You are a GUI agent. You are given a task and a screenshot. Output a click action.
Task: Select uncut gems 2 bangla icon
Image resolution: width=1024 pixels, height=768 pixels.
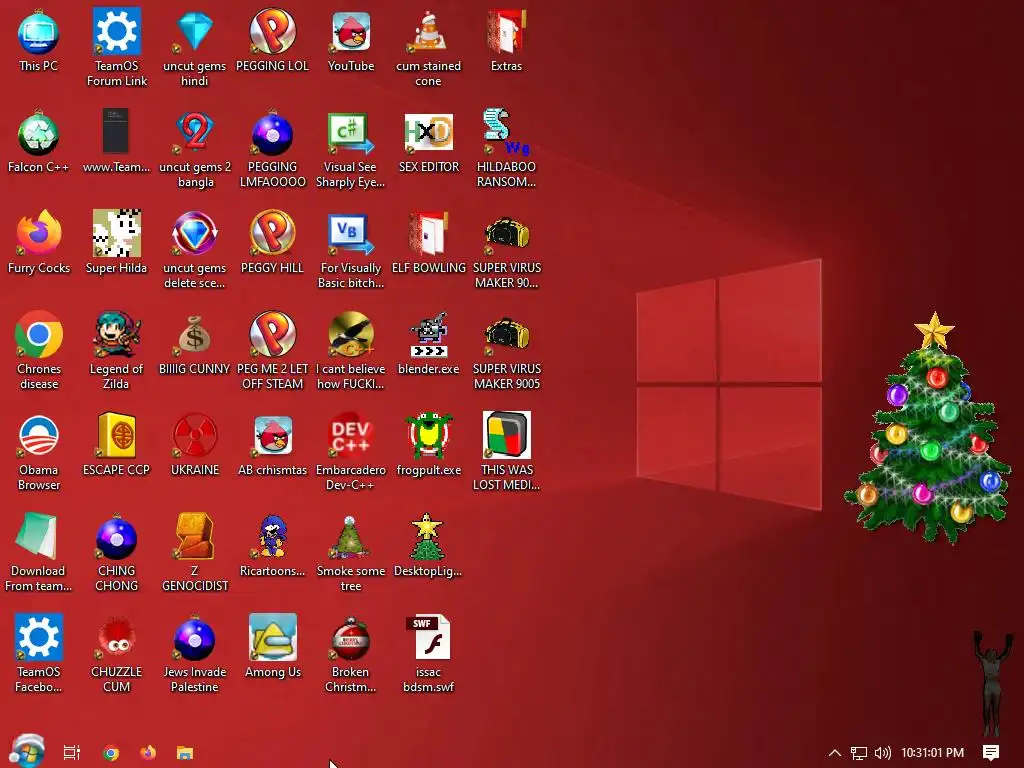click(x=195, y=149)
